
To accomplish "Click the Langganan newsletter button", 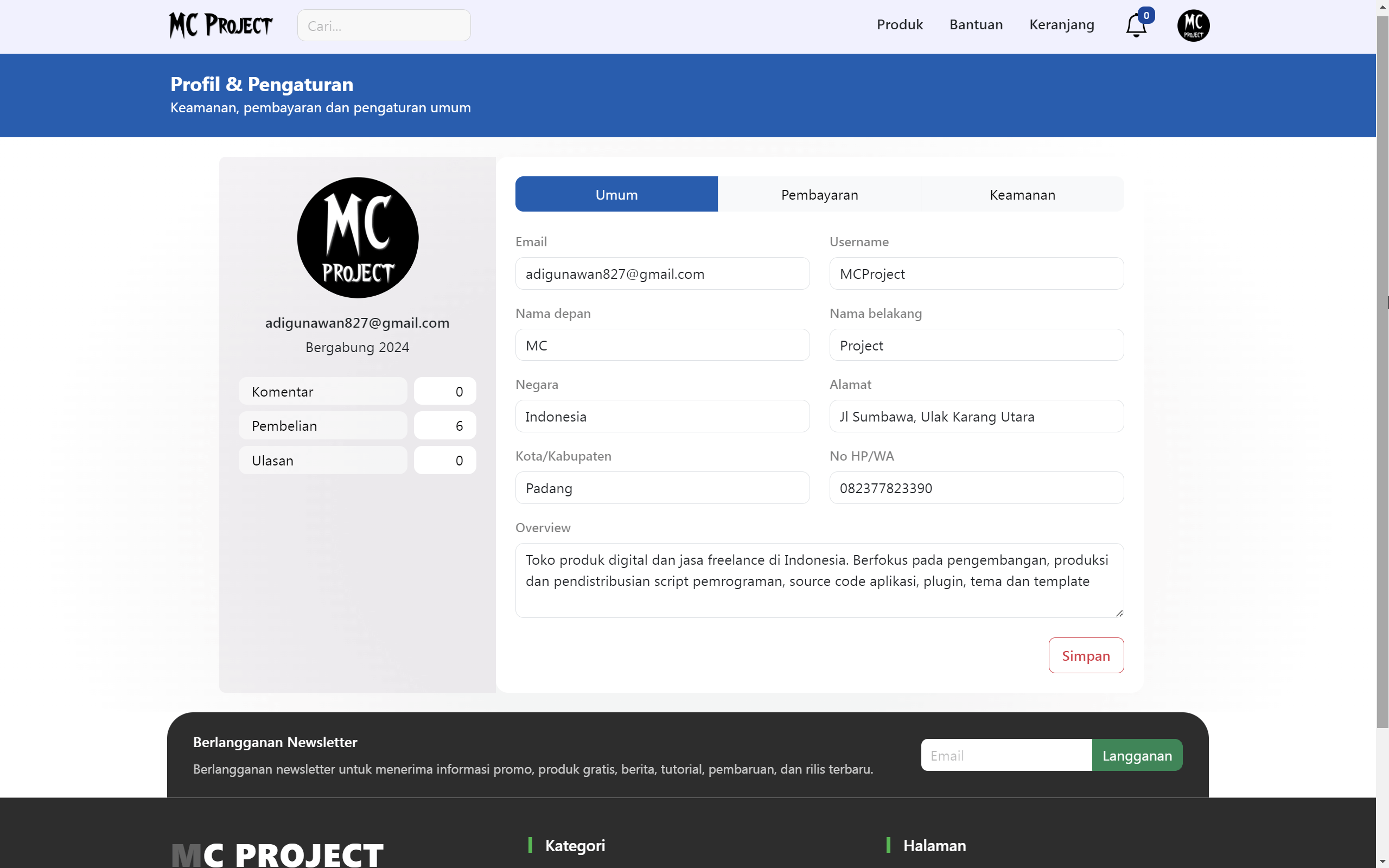I will [1138, 755].
